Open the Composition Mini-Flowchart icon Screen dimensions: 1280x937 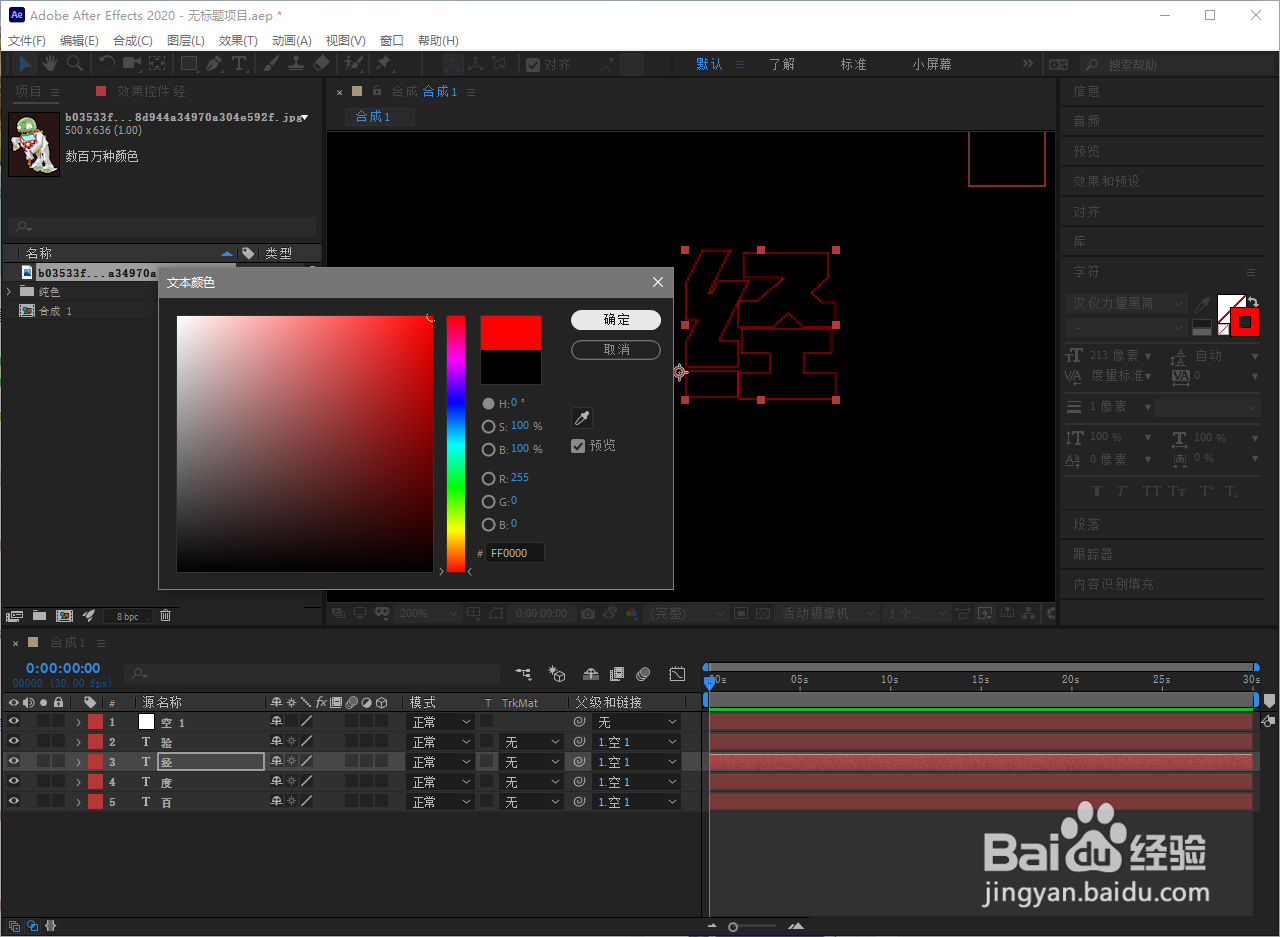[x=523, y=674]
